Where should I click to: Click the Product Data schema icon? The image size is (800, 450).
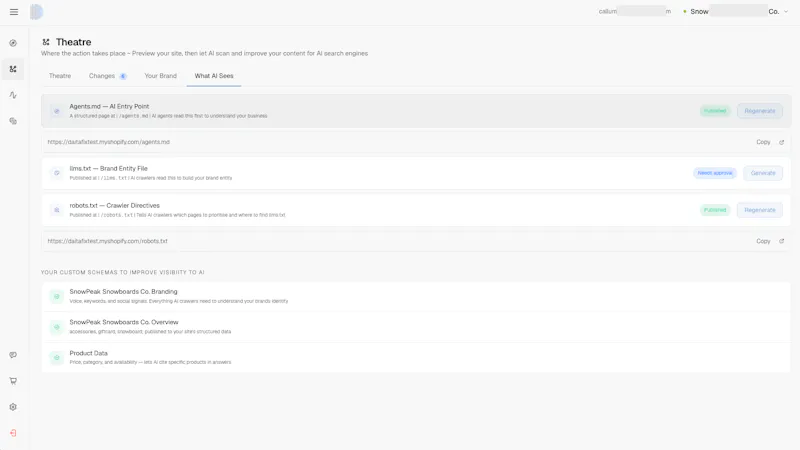[x=57, y=358]
